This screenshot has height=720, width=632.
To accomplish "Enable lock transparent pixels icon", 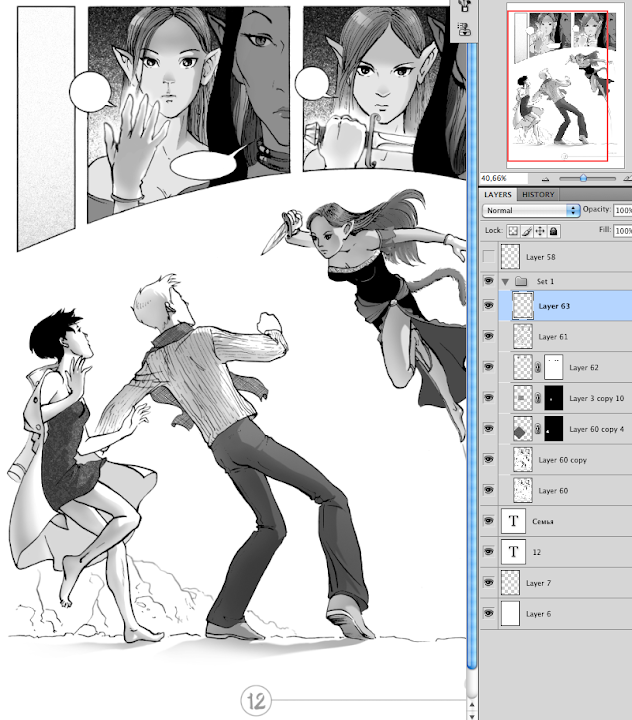I will pos(513,231).
